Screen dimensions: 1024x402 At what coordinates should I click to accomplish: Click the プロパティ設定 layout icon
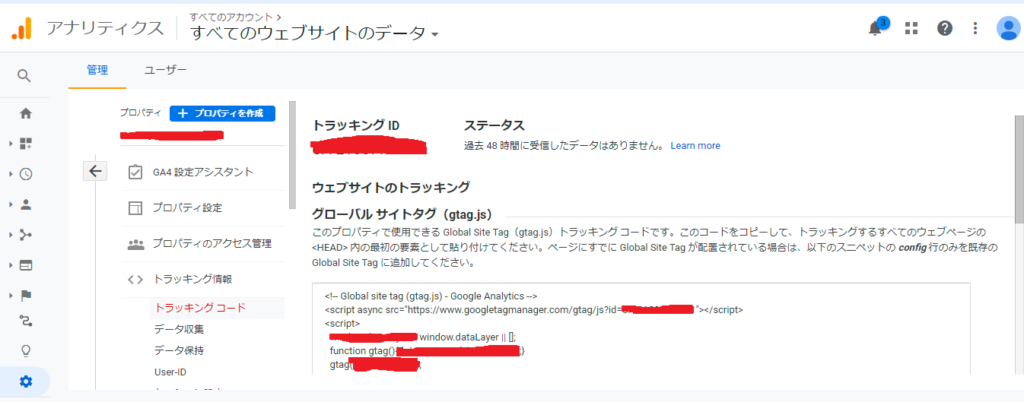(135, 208)
